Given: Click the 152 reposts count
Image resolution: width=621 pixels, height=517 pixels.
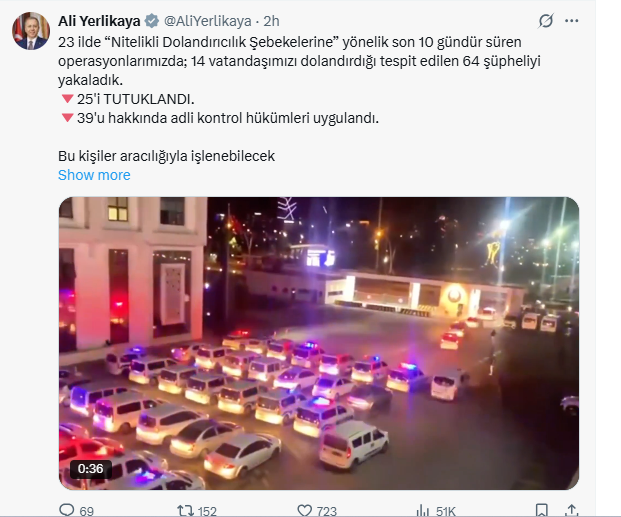Looking at the screenshot, I should click(207, 511).
